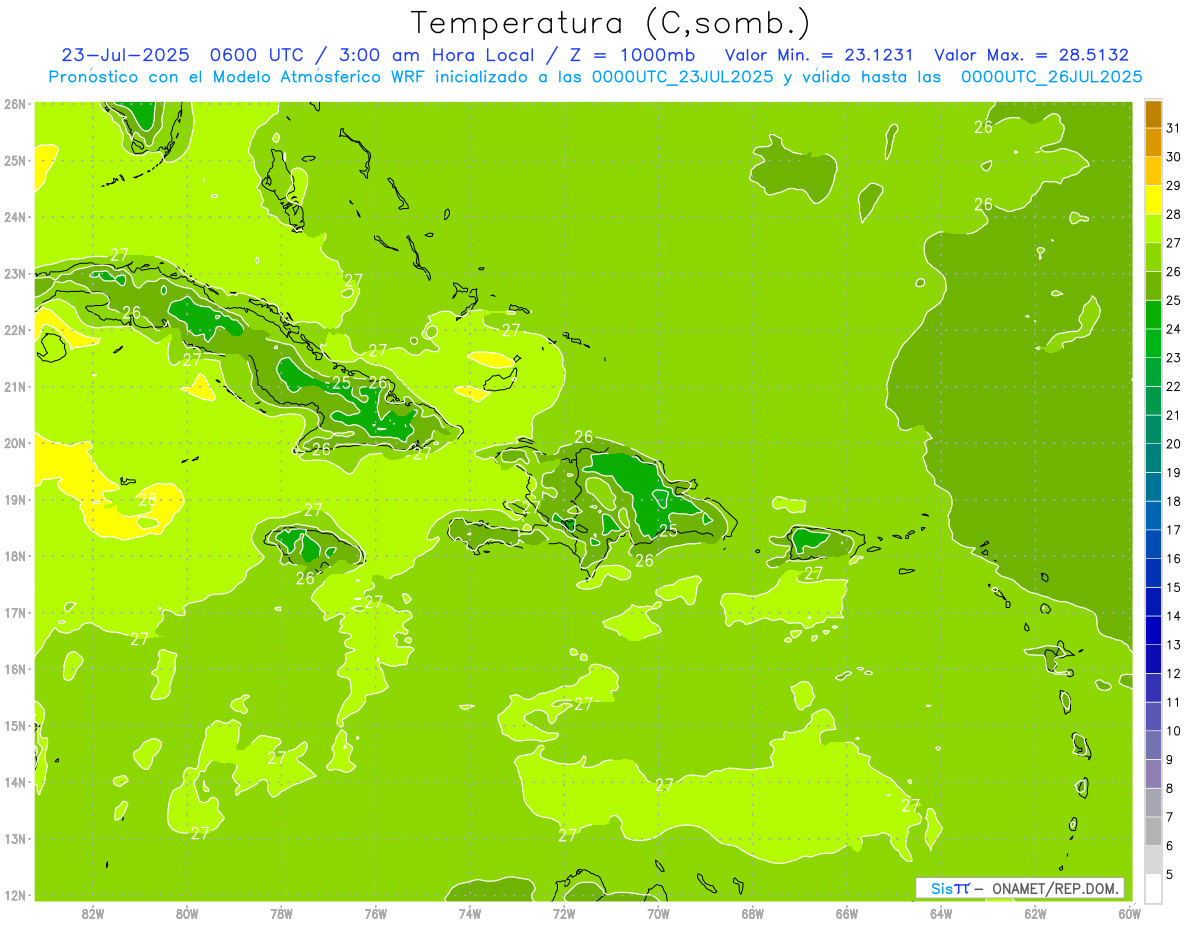1200x927 pixels.
Task: Click legend value '24' on the color scale
Action: click(1174, 329)
